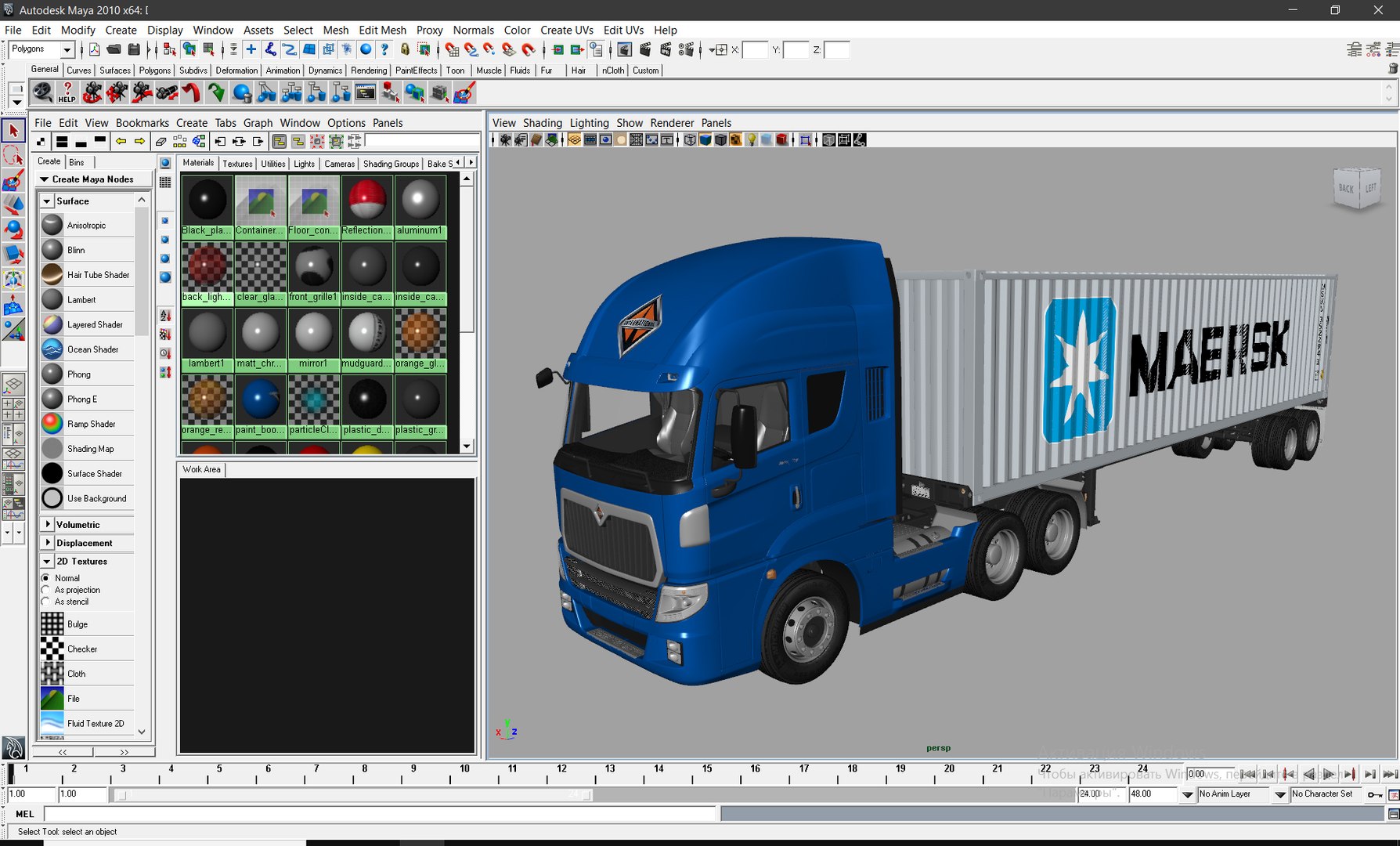Click the viewport textured red cube icon
This screenshot has height=846, width=1400.
[x=781, y=139]
